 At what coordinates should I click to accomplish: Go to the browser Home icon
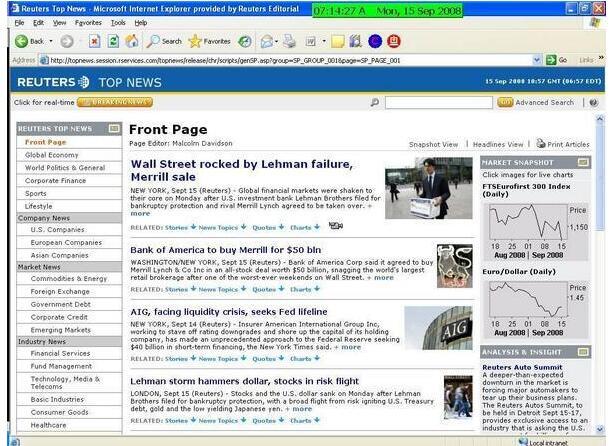point(130,41)
